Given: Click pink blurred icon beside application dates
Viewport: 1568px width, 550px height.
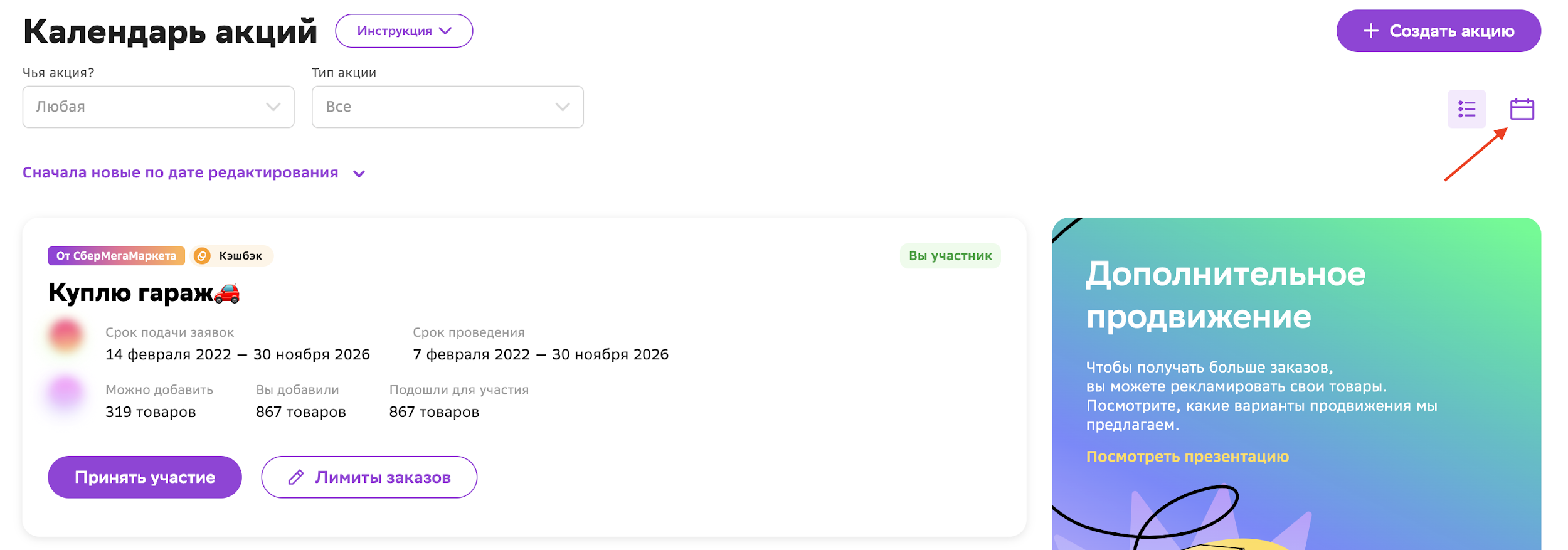Looking at the screenshot, I should click(x=66, y=336).
